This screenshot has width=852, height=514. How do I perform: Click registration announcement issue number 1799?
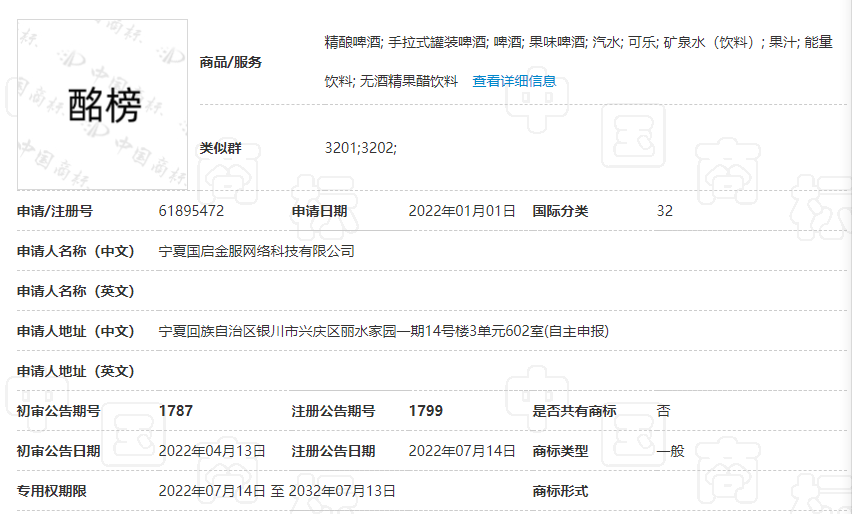coord(426,411)
